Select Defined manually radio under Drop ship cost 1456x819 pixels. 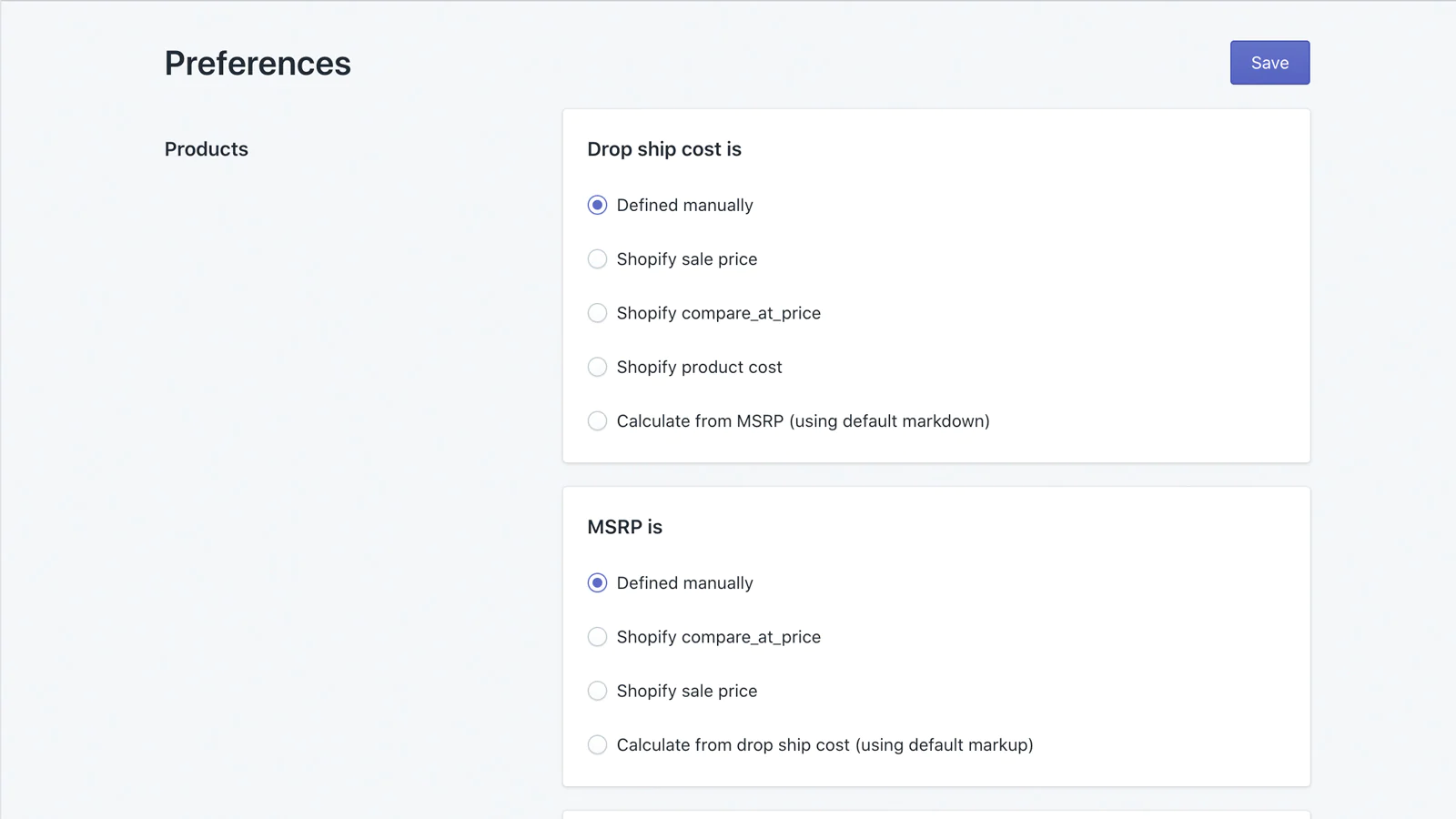click(x=597, y=206)
